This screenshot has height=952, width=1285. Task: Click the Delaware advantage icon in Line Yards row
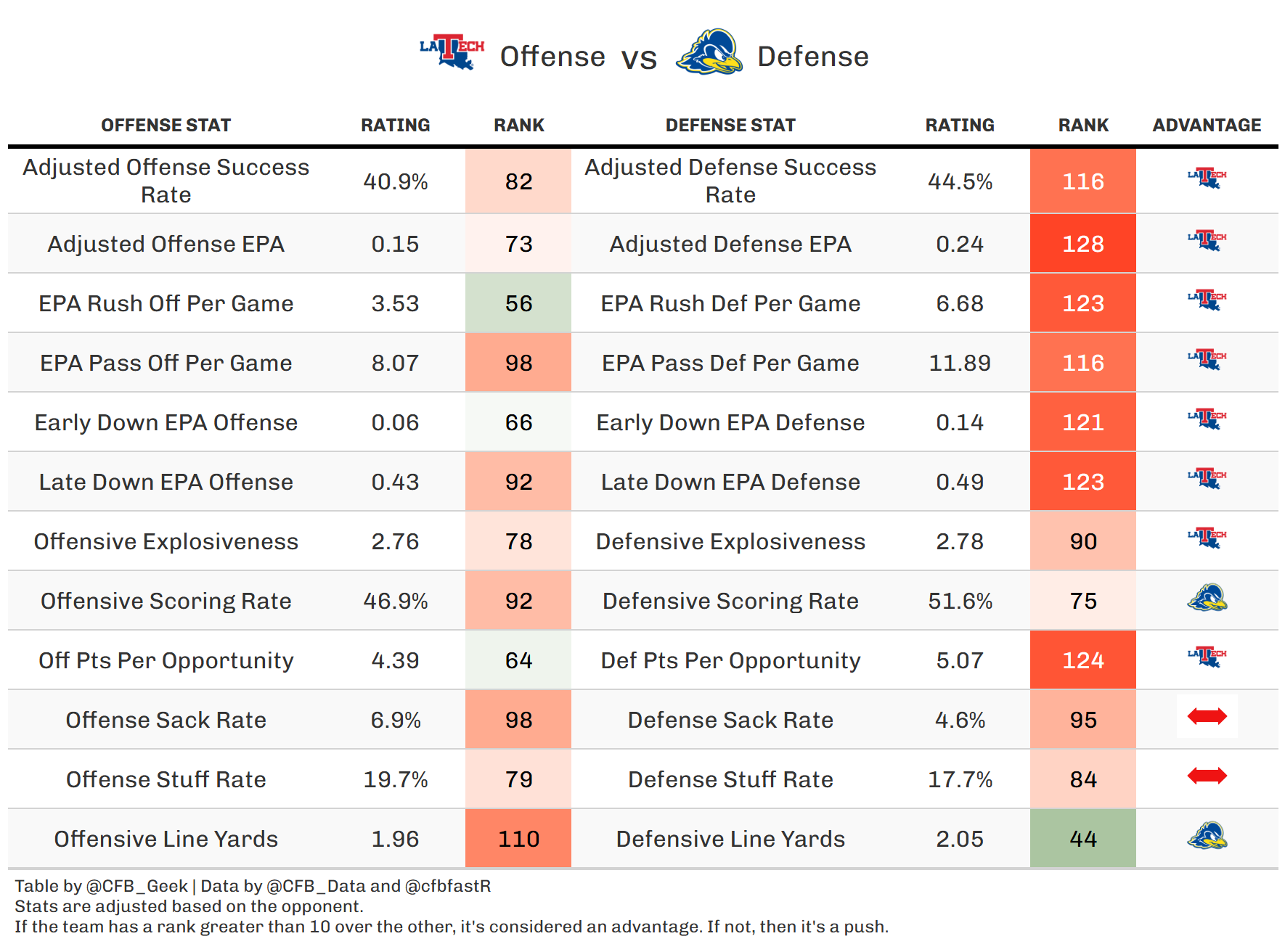tap(1207, 836)
